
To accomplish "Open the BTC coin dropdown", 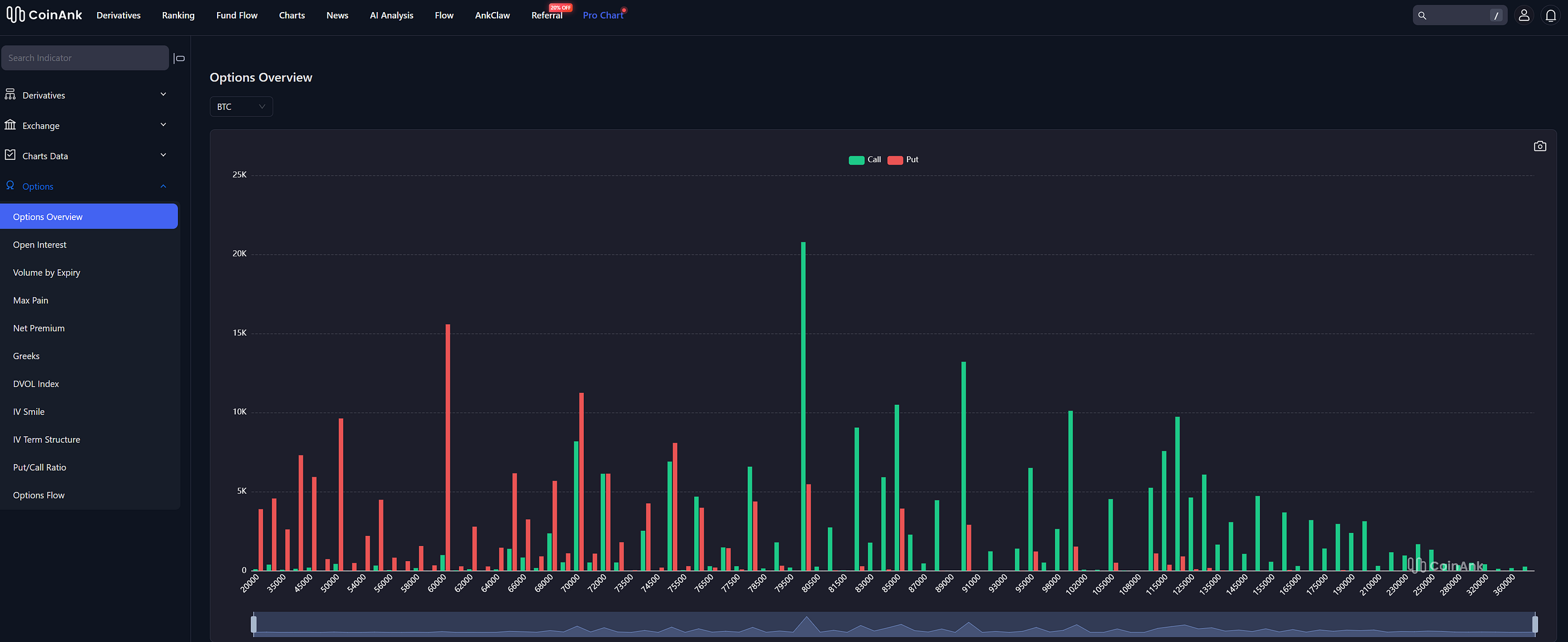I will [241, 107].
